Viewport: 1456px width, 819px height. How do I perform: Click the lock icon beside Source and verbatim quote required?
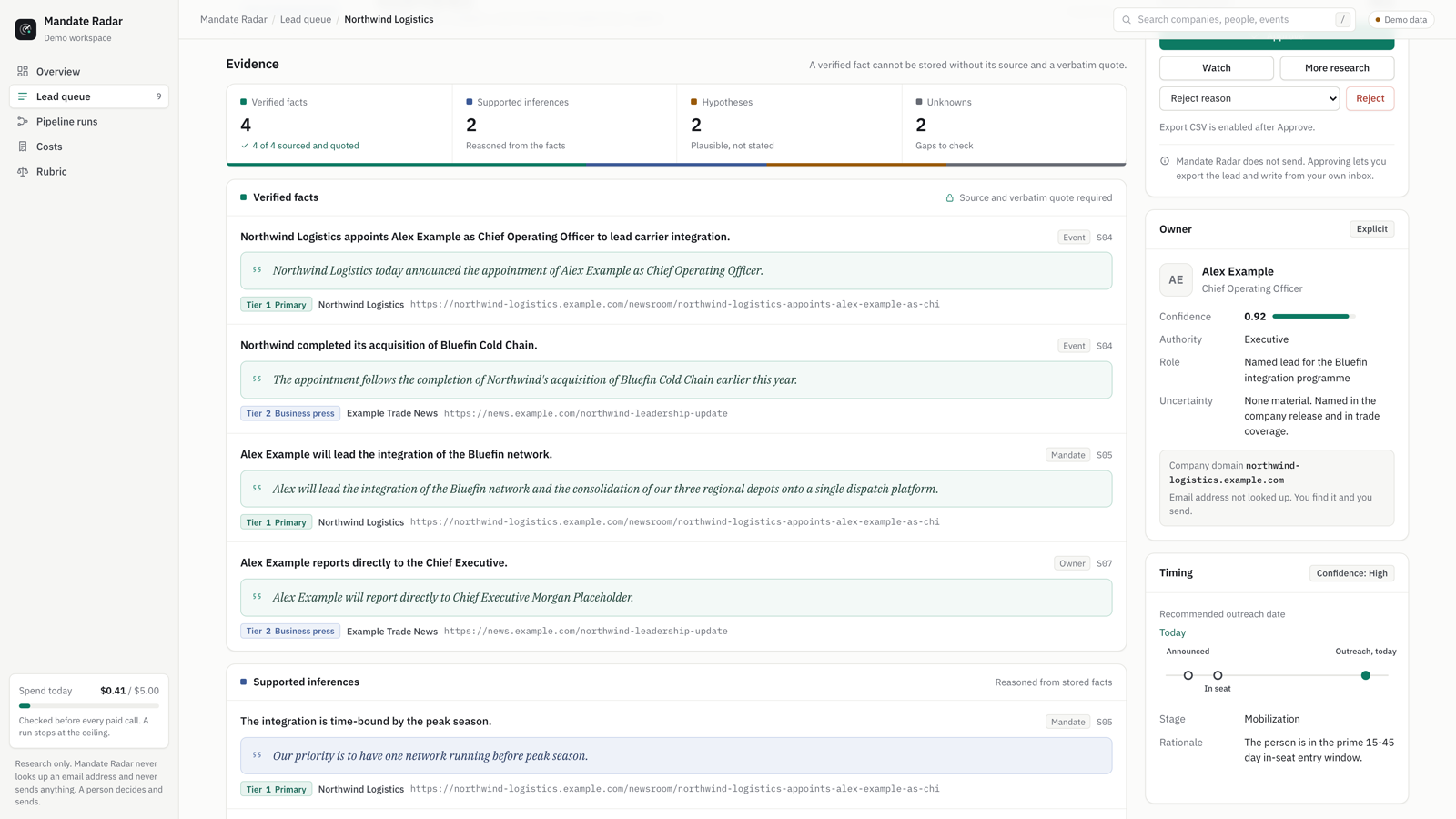click(x=949, y=197)
